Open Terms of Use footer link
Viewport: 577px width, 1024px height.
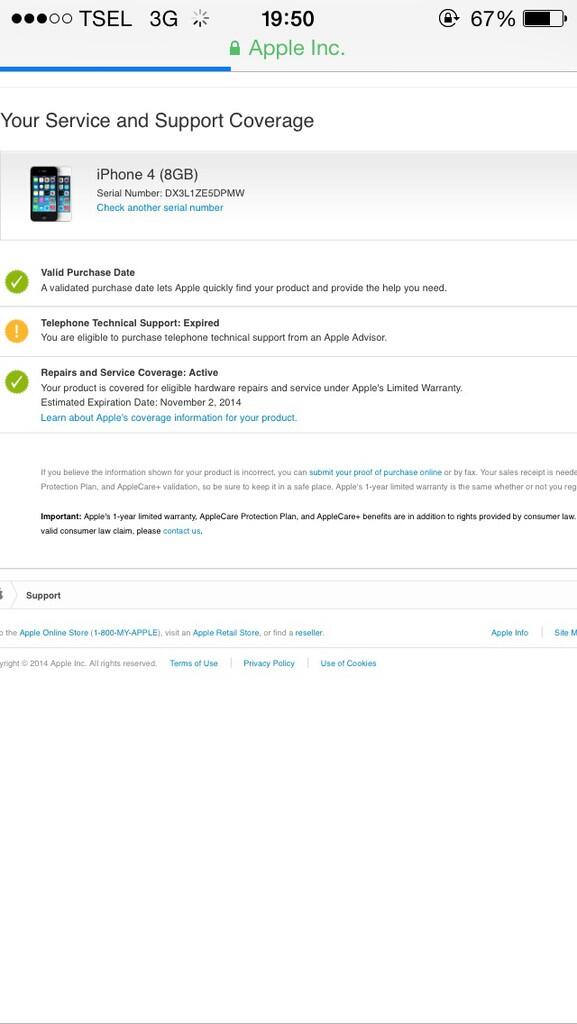tap(194, 663)
